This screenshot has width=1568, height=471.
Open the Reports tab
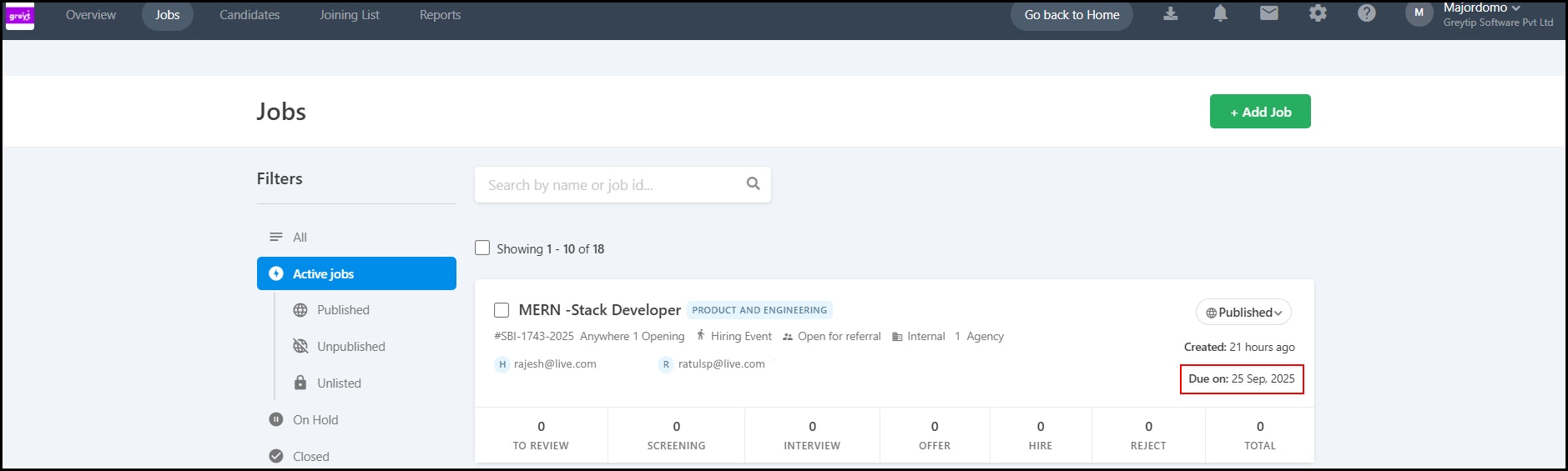[x=440, y=15]
